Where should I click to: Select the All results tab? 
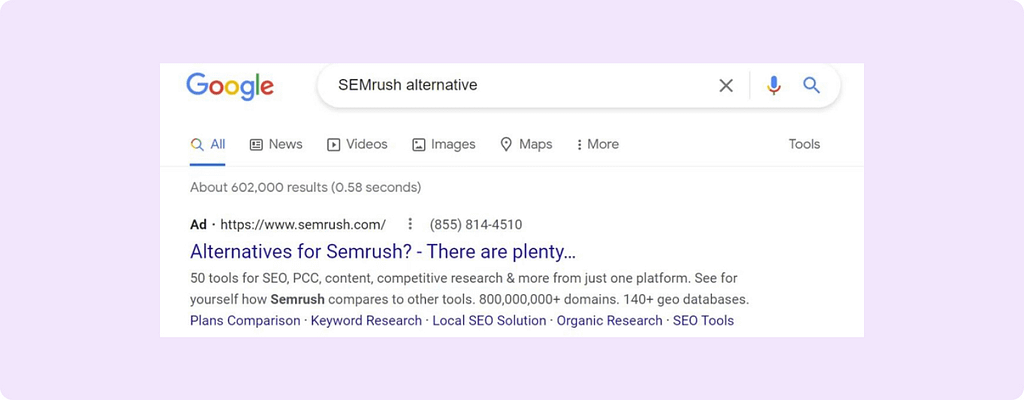[x=208, y=144]
